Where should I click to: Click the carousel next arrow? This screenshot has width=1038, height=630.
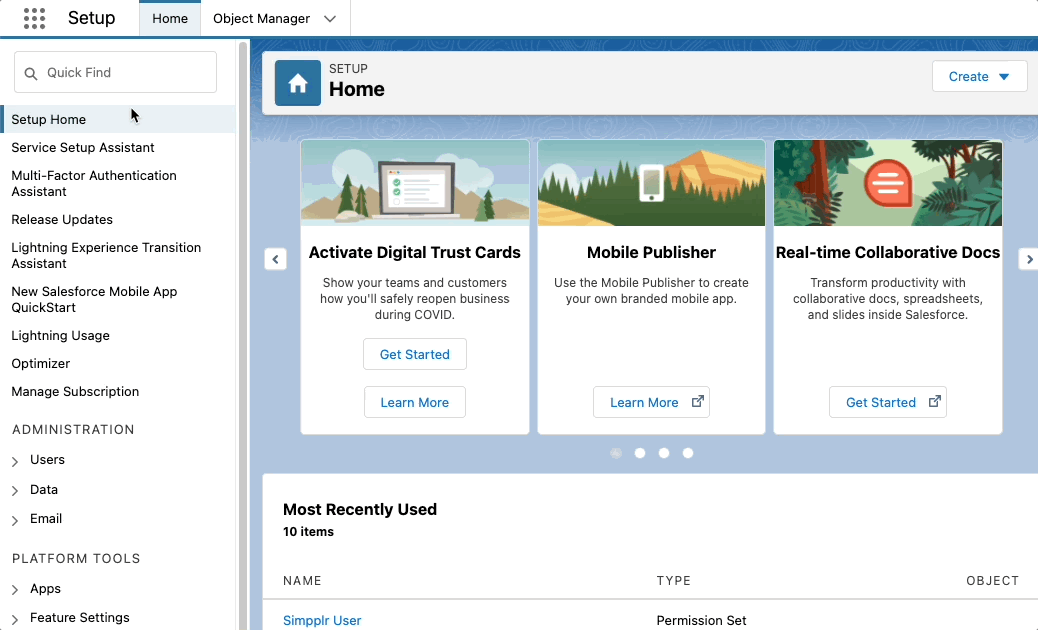pyautogui.click(x=1029, y=259)
